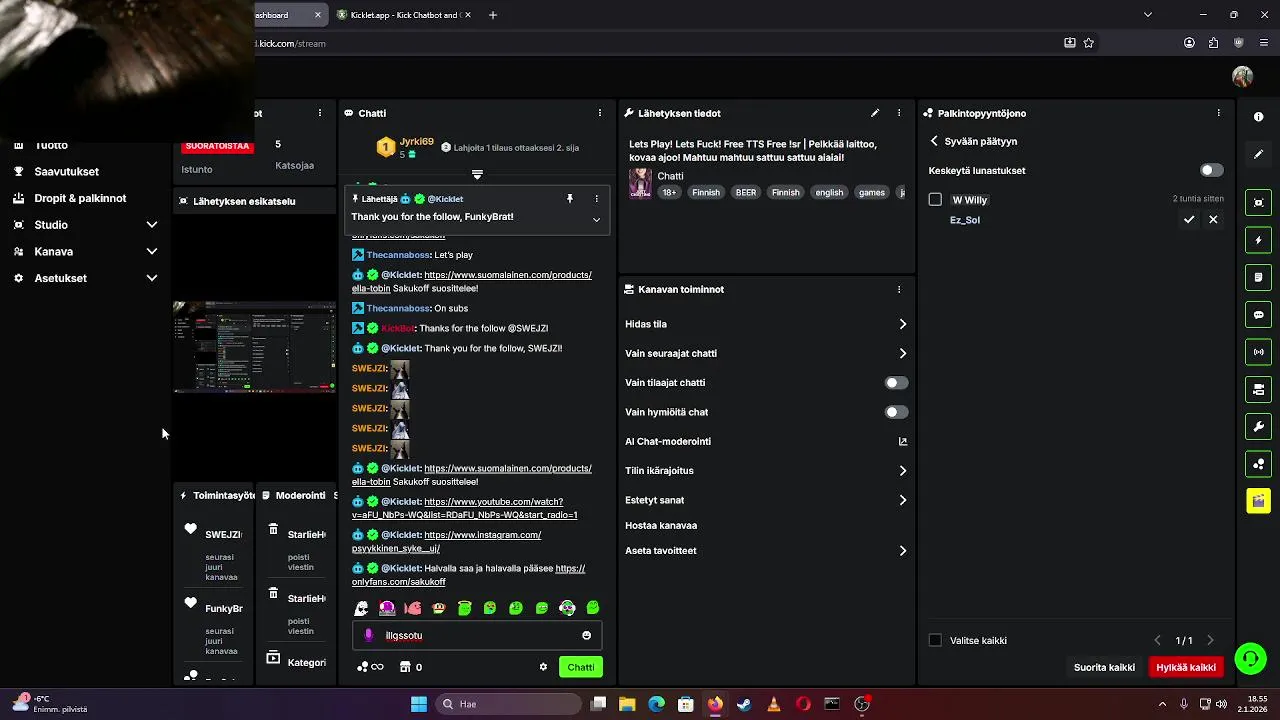Check the W Willy reward checkbox

(x=935, y=200)
